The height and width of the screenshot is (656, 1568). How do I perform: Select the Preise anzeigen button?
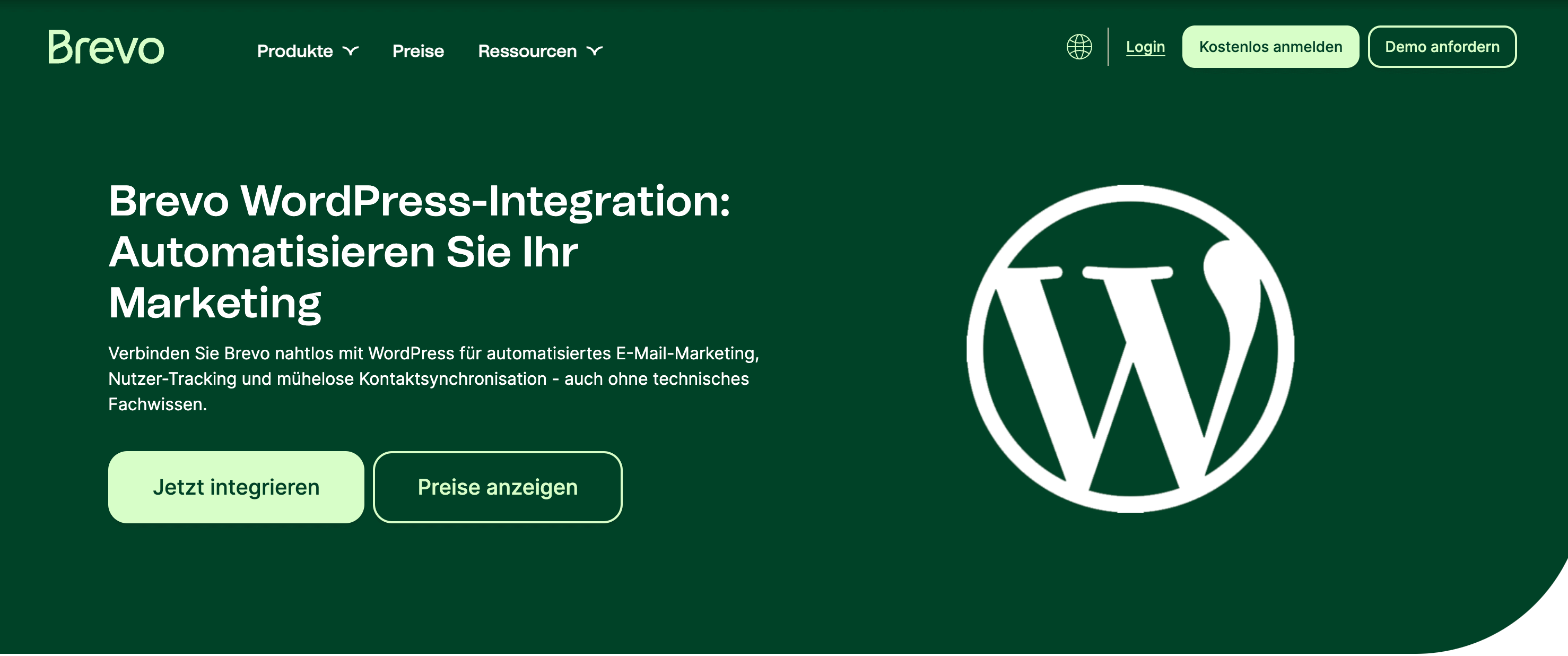pos(498,487)
